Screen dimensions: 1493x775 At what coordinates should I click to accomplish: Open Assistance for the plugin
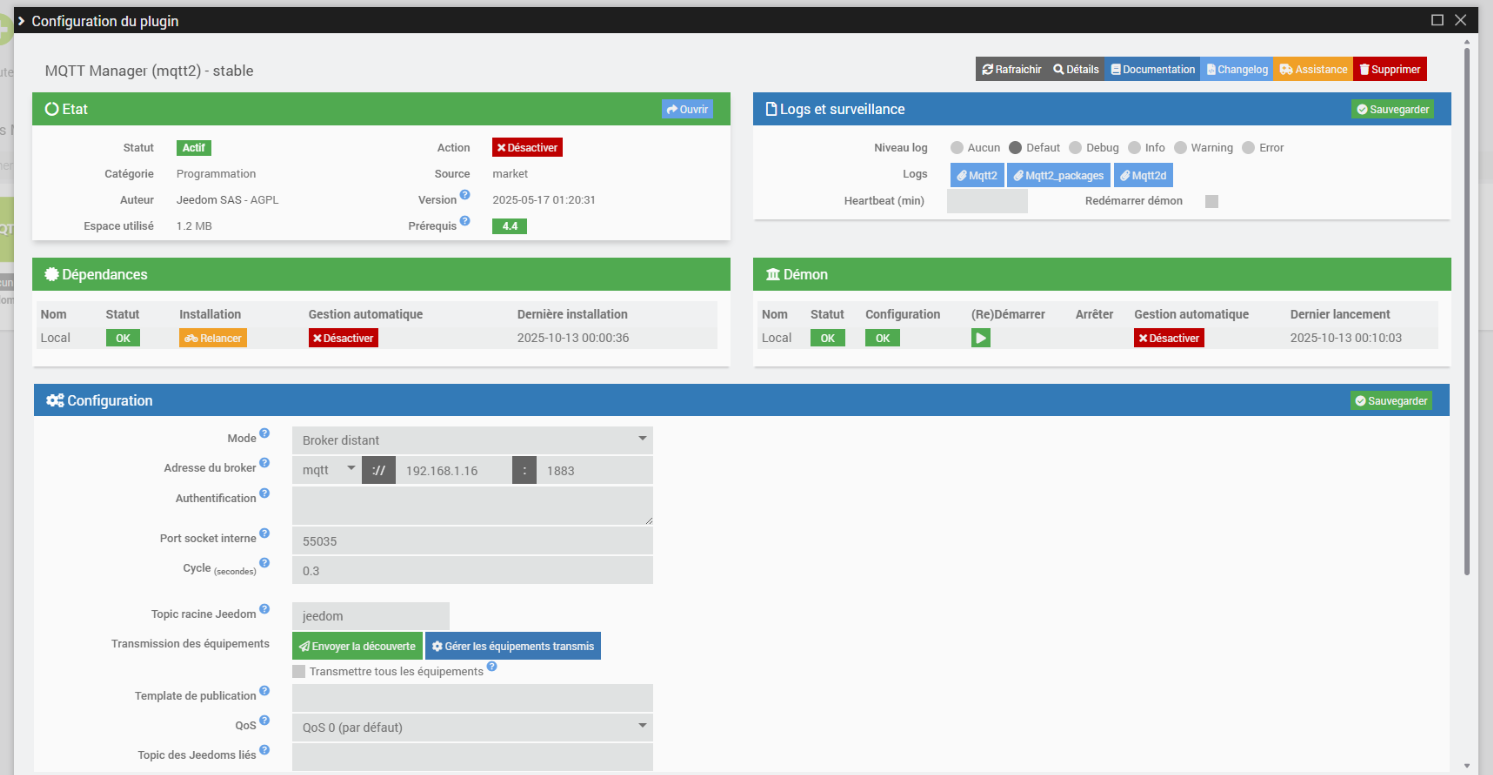tap(1313, 69)
